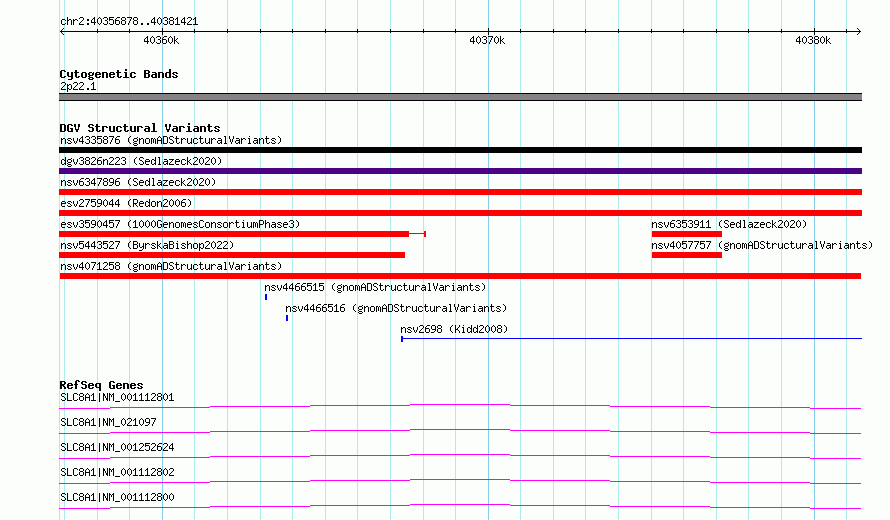Click the left arrow of the ruler
This screenshot has width=890, height=520.
pos(62,32)
